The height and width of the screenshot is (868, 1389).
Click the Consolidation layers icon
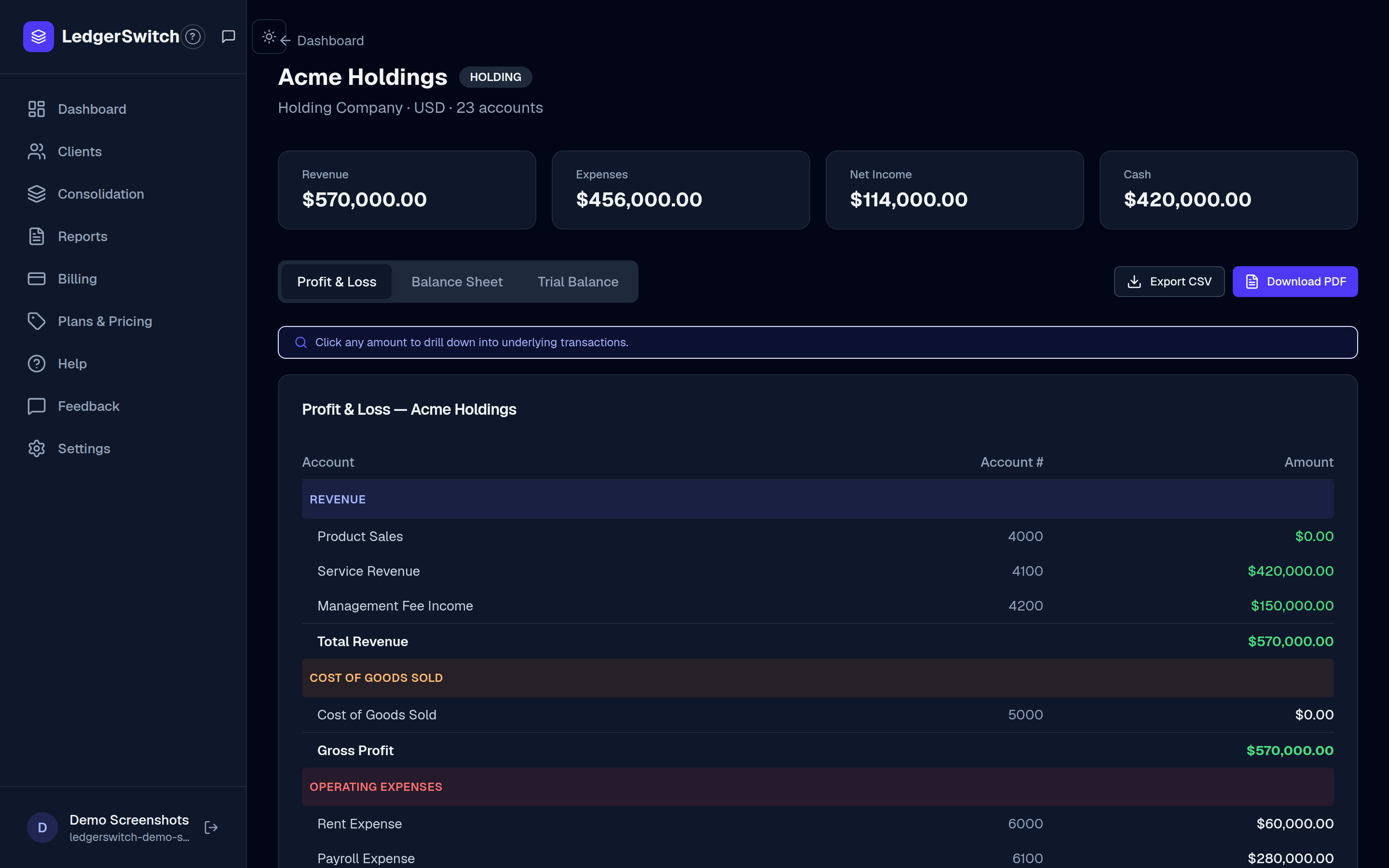click(x=37, y=194)
